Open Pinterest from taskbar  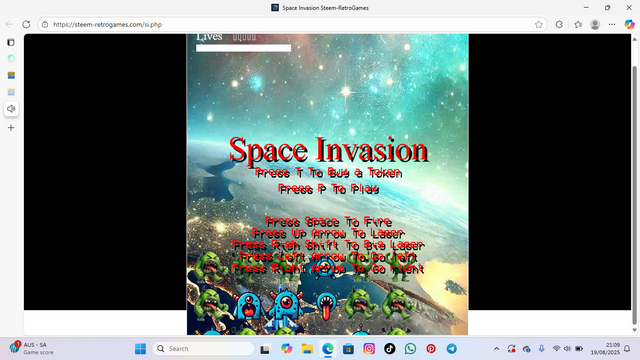tap(431, 349)
